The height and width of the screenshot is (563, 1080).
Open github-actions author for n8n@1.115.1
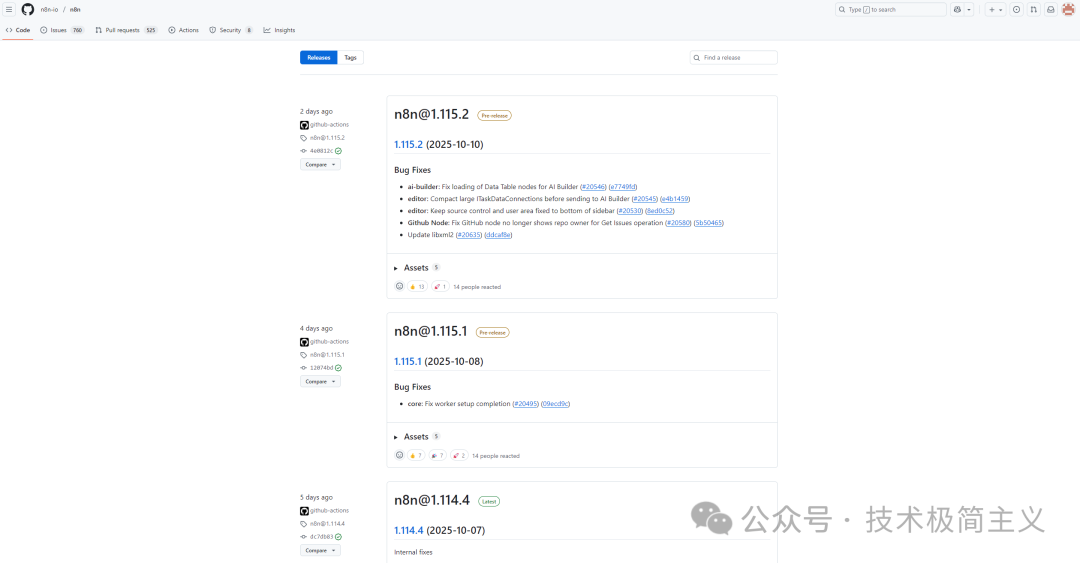tap(329, 342)
